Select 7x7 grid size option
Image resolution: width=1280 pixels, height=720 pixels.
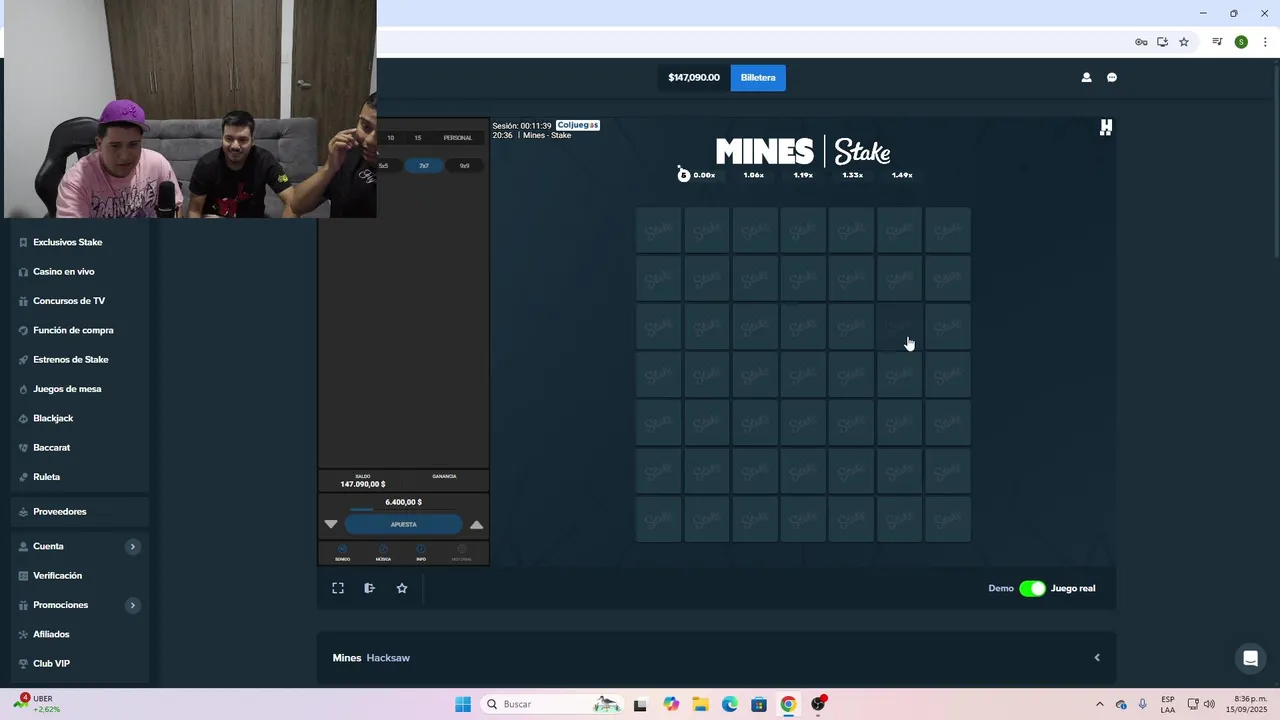pyautogui.click(x=424, y=166)
